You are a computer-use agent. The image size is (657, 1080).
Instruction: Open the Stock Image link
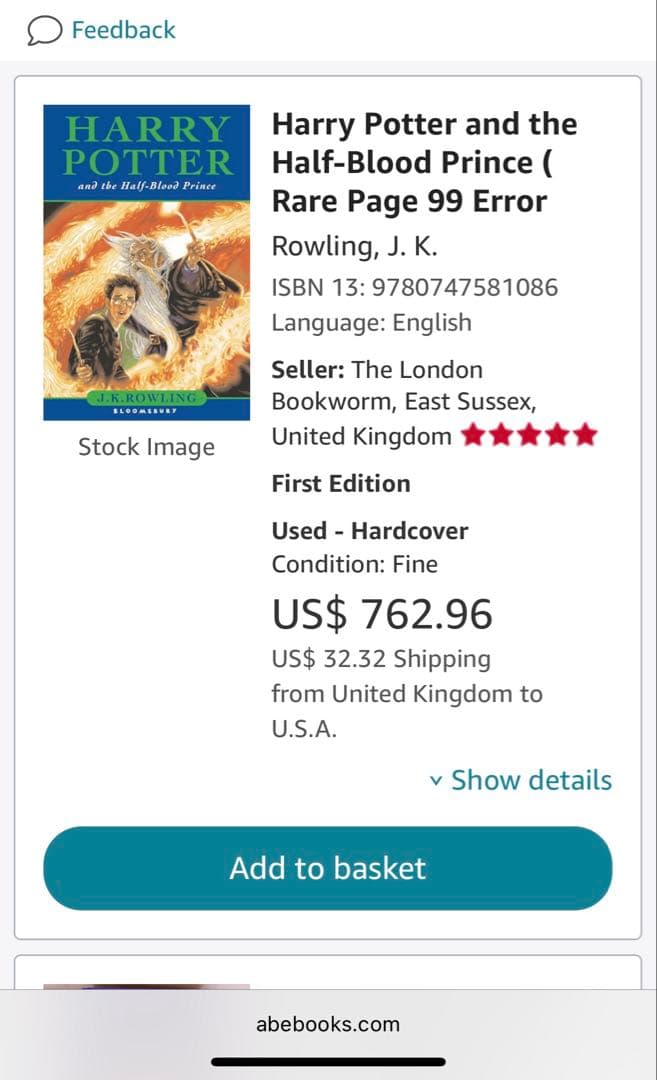(x=146, y=447)
